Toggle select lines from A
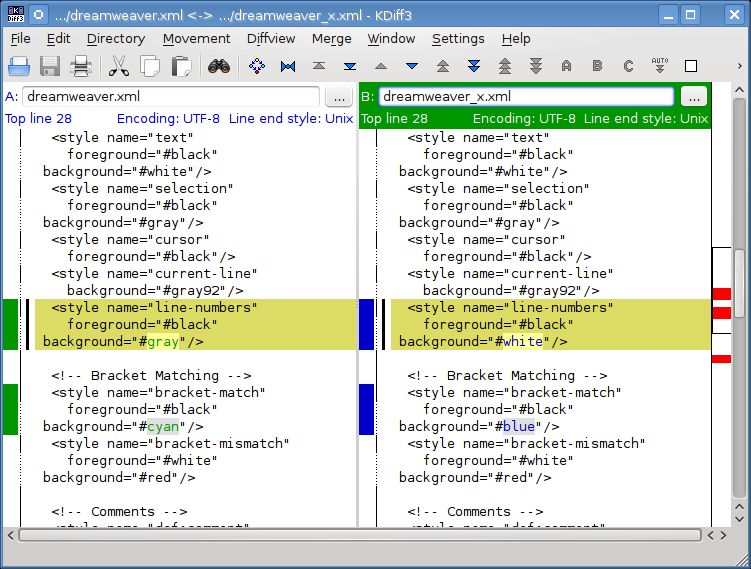751x569 pixels. click(567, 66)
